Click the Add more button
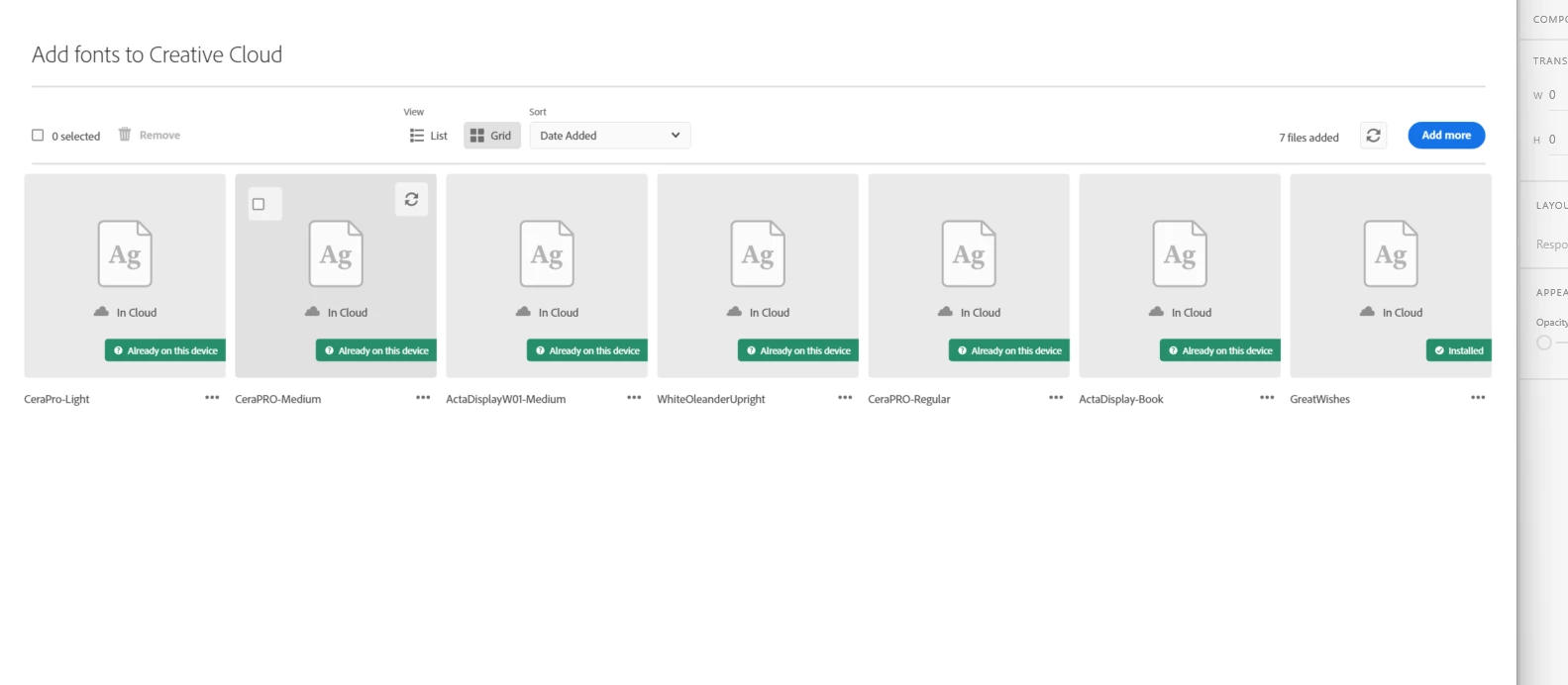 tap(1446, 136)
